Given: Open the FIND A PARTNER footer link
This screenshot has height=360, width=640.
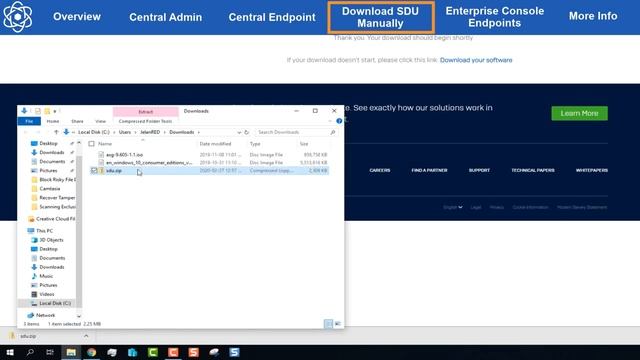Looking at the screenshot, I should tap(429, 170).
